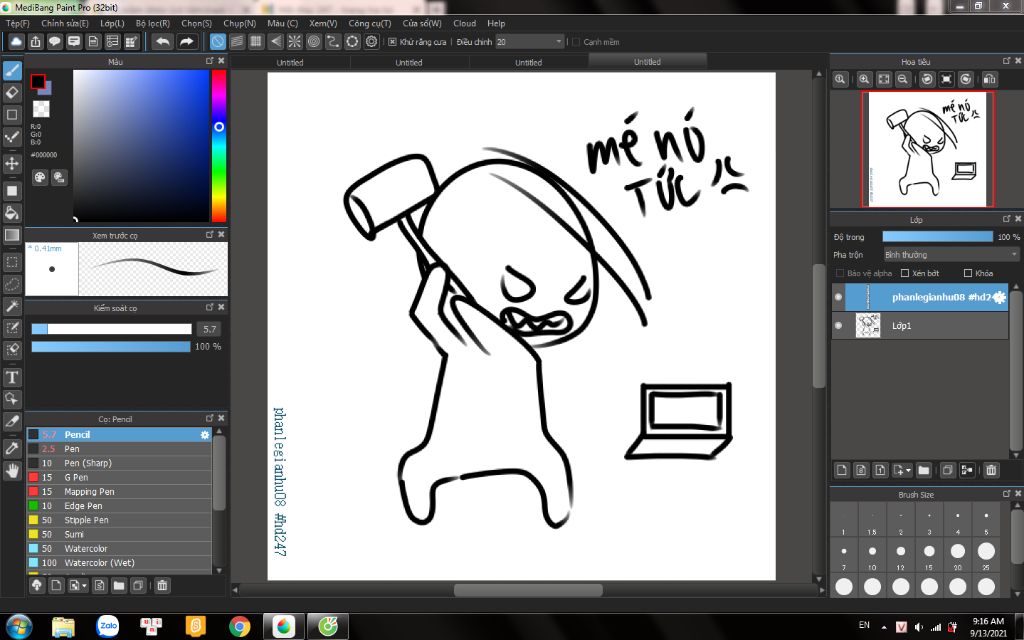Enable the curve snap guide

(x=333, y=42)
